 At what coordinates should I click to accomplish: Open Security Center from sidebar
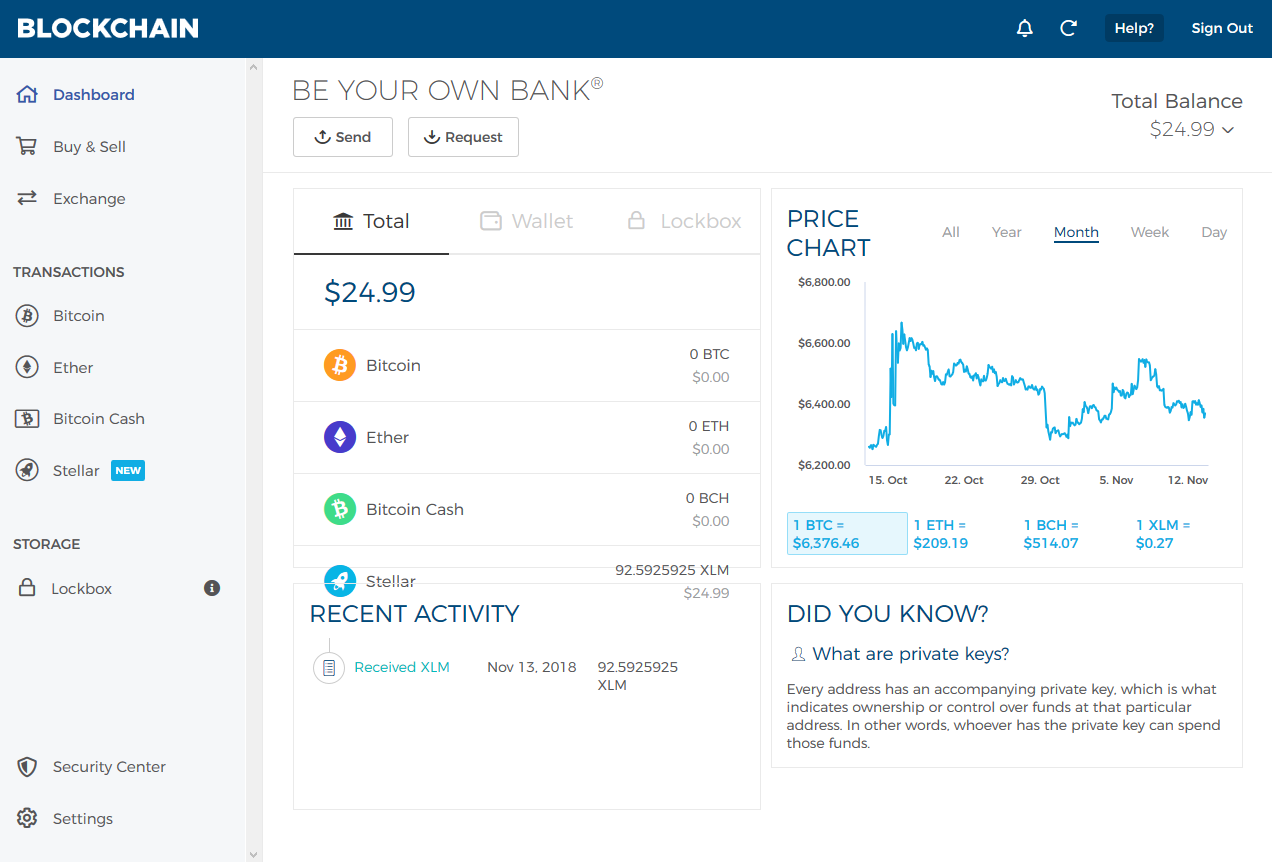coord(109,767)
